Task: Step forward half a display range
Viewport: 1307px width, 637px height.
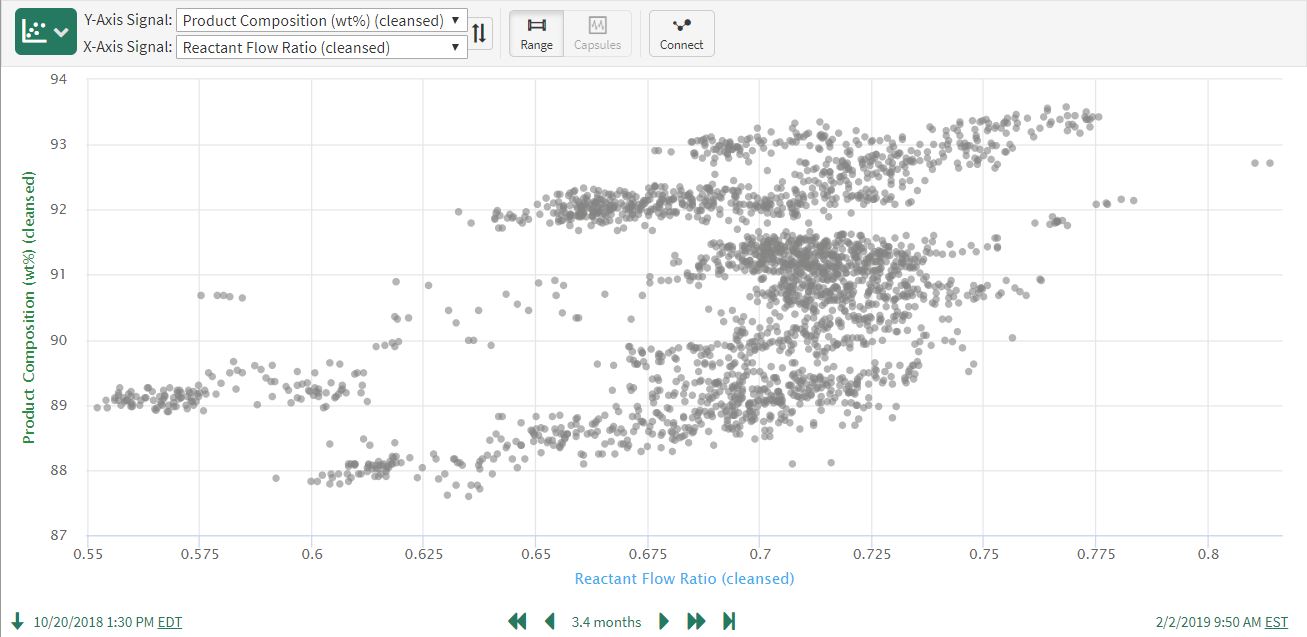Action: pos(664,622)
